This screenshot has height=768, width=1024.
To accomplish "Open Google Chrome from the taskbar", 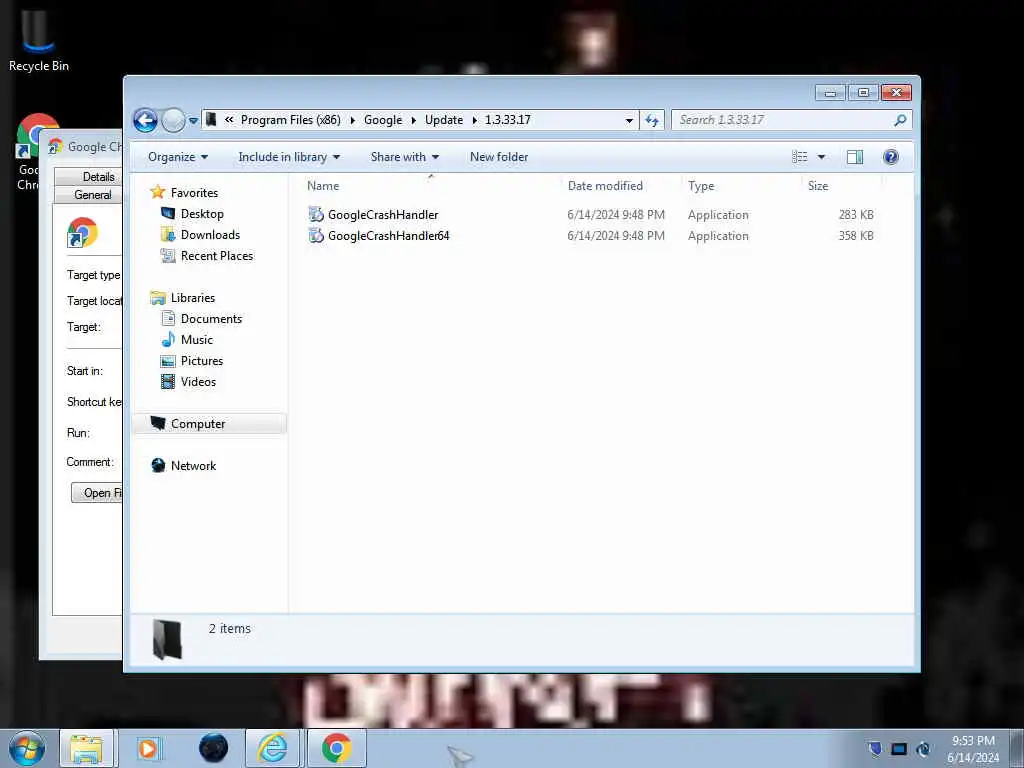I will click(x=336, y=748).
